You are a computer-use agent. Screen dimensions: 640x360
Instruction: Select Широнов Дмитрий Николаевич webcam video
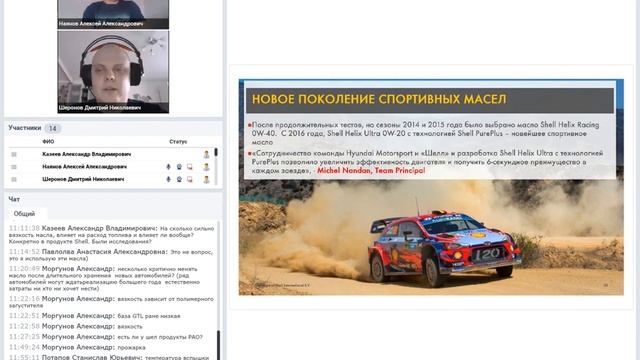pyautogui.click(x=113, y=72)
